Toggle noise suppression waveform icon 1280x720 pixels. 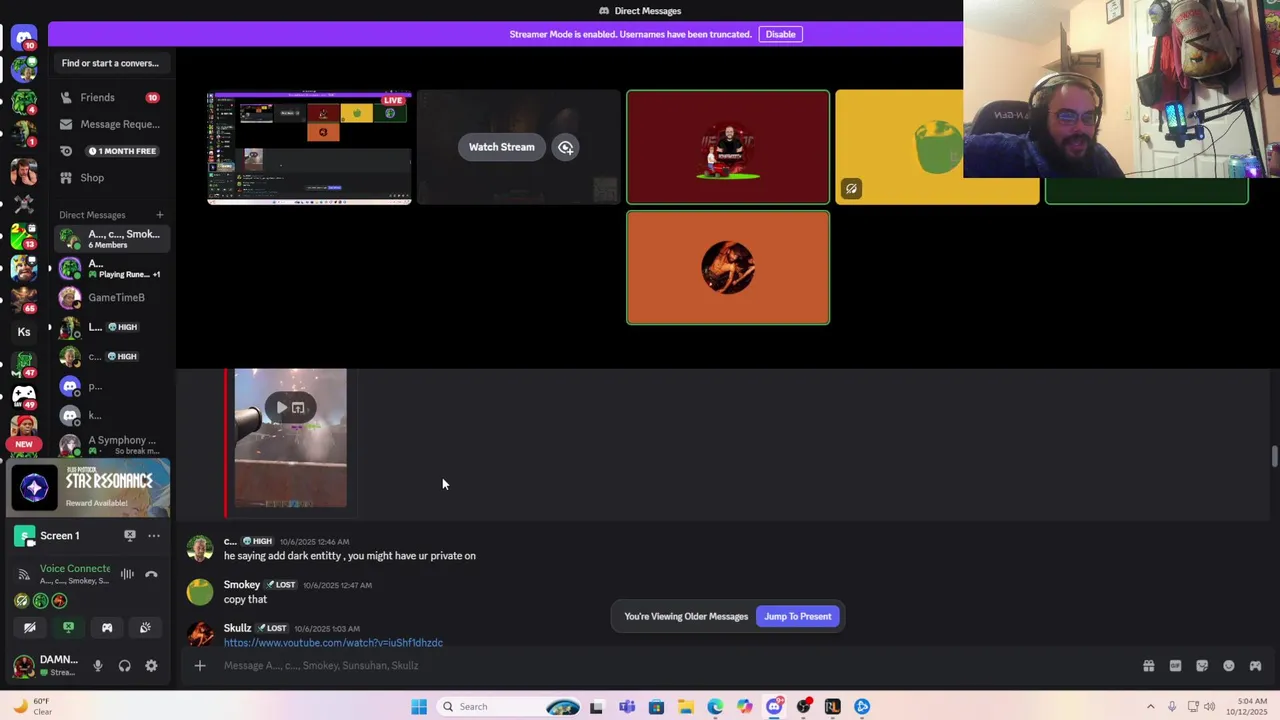click(127, 574)
